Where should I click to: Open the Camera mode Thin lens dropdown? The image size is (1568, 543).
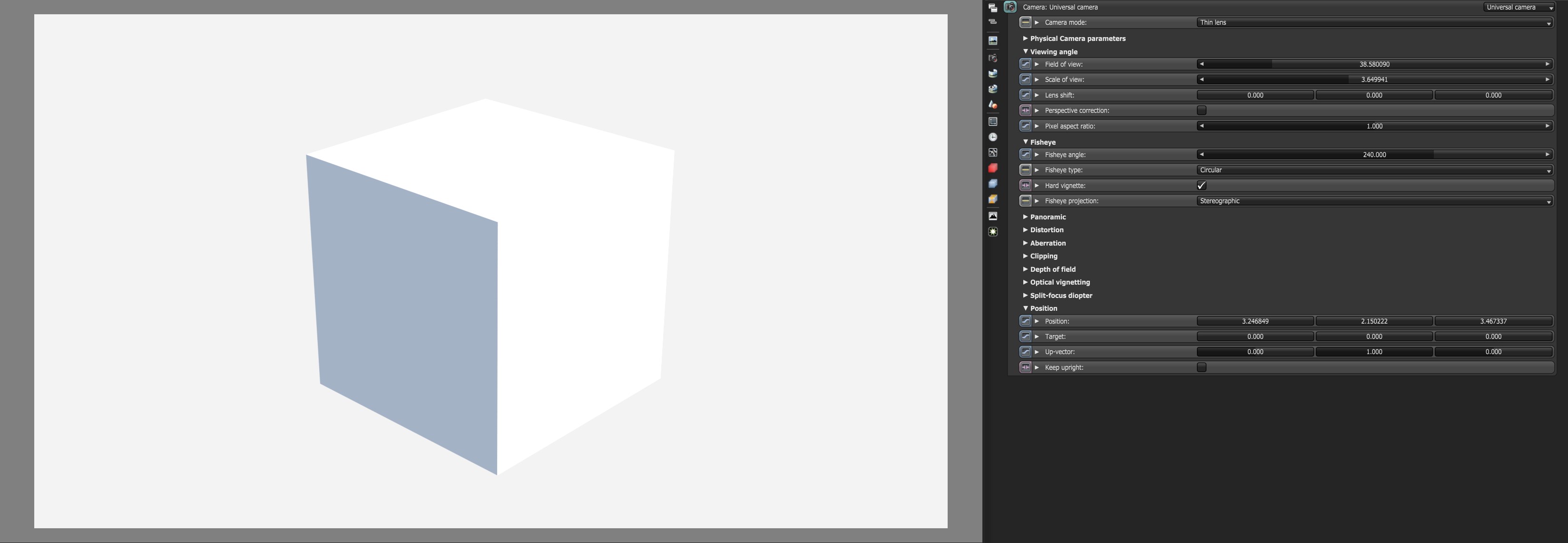[x=1374, y=22]
